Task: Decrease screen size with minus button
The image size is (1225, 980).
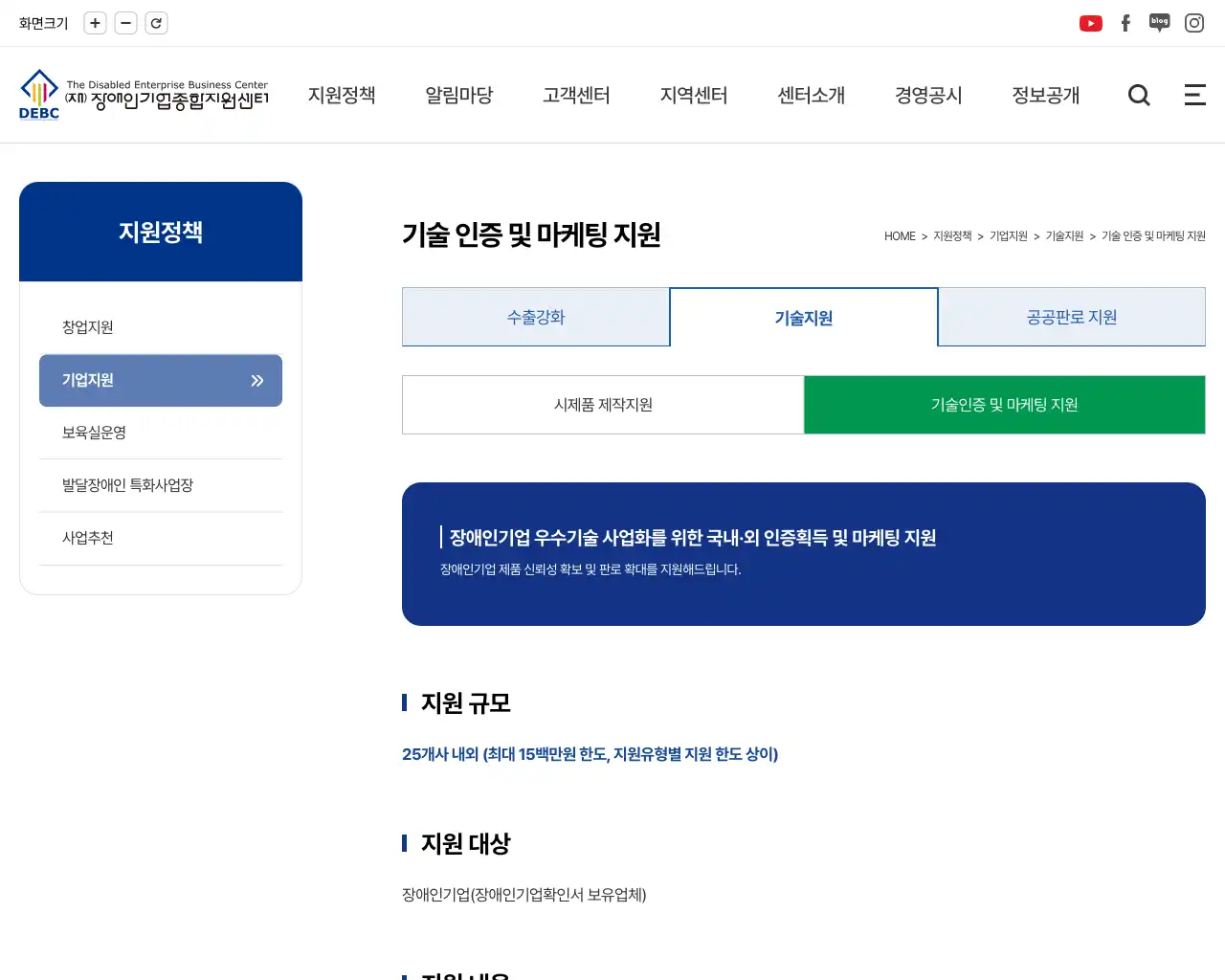Action: click(x=125, y=23)
